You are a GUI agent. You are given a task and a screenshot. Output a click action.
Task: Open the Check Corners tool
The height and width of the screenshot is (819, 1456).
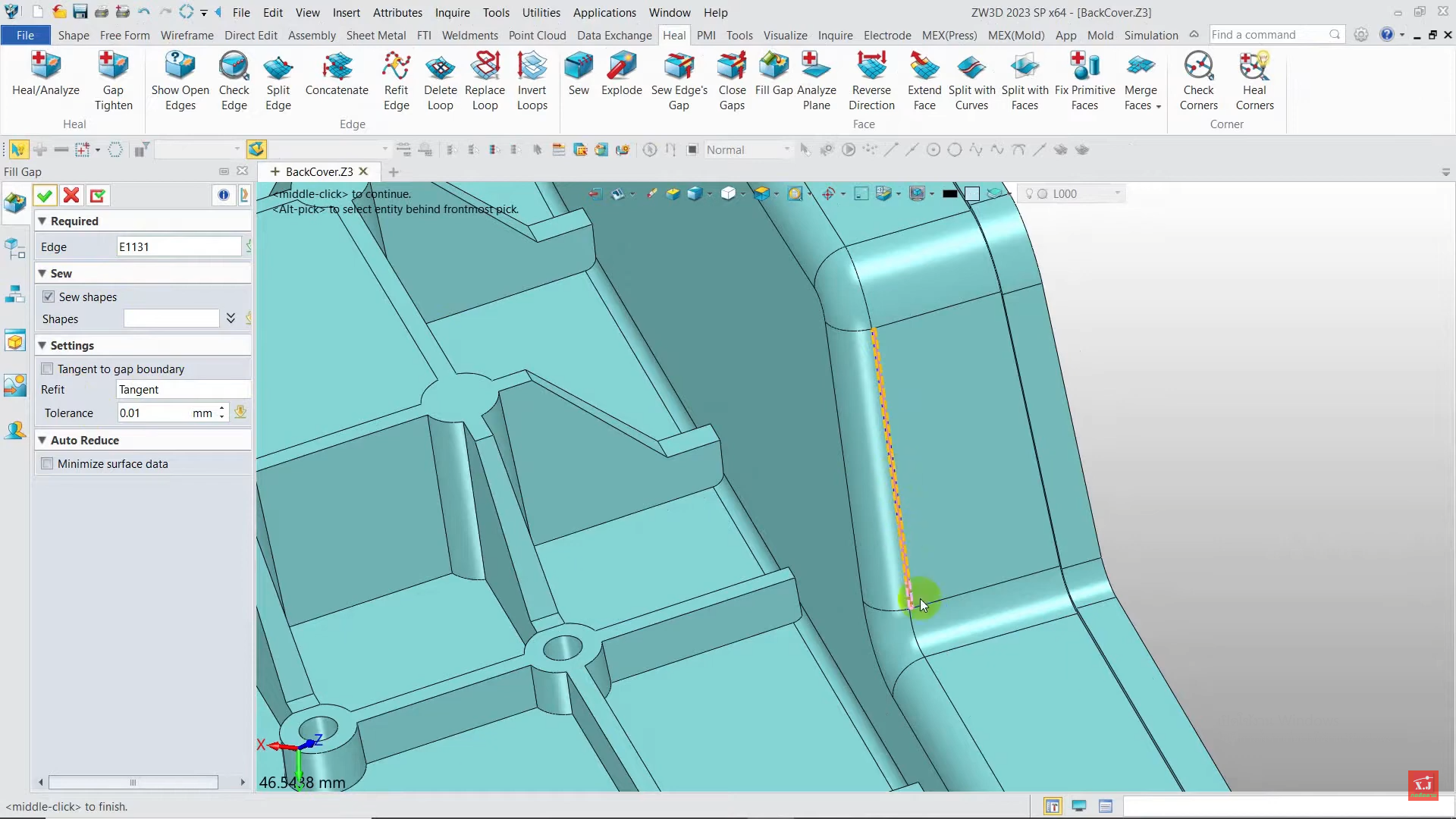[1198, 67]
